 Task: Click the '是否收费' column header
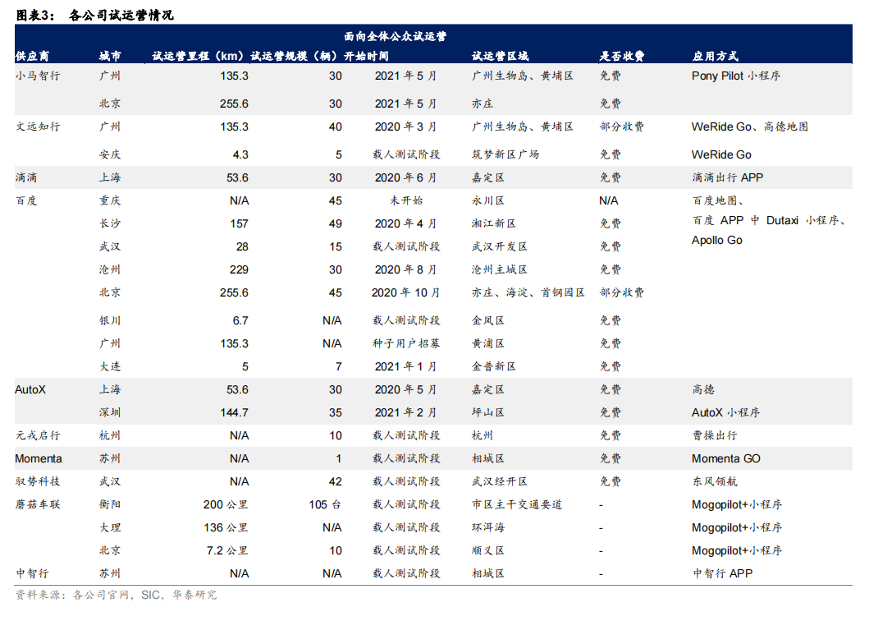point(622,56)
